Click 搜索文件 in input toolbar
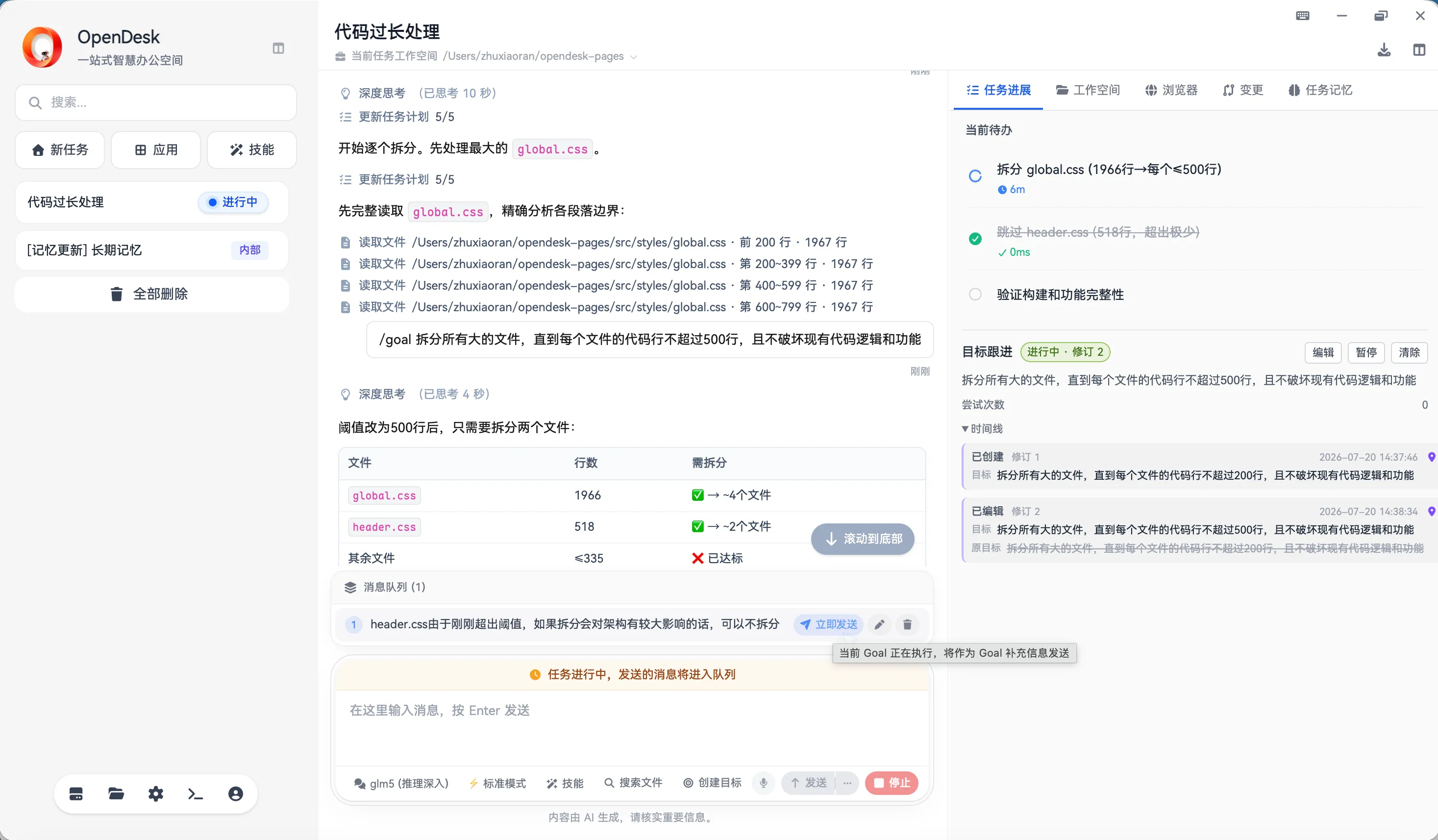The image size is (1438, 840). 633,783
